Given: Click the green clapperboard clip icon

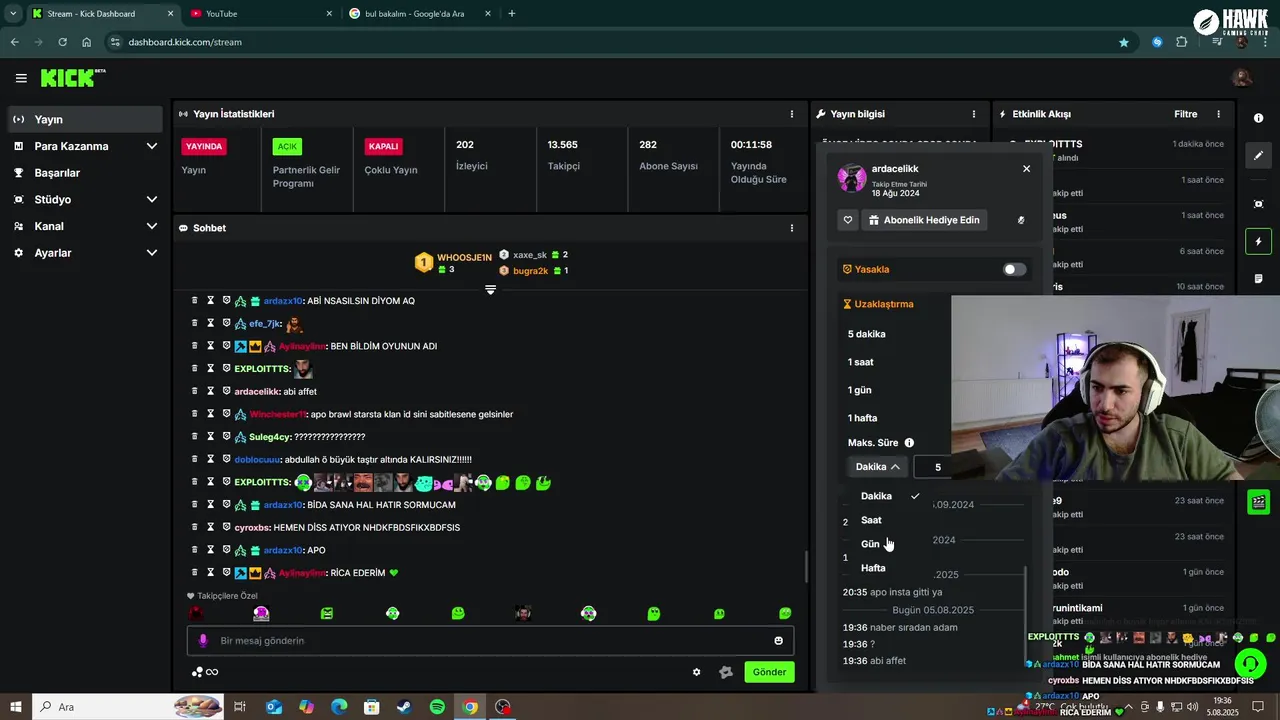Looking at the screenshot, I should pyautogui.click(x=1258, y=502).
